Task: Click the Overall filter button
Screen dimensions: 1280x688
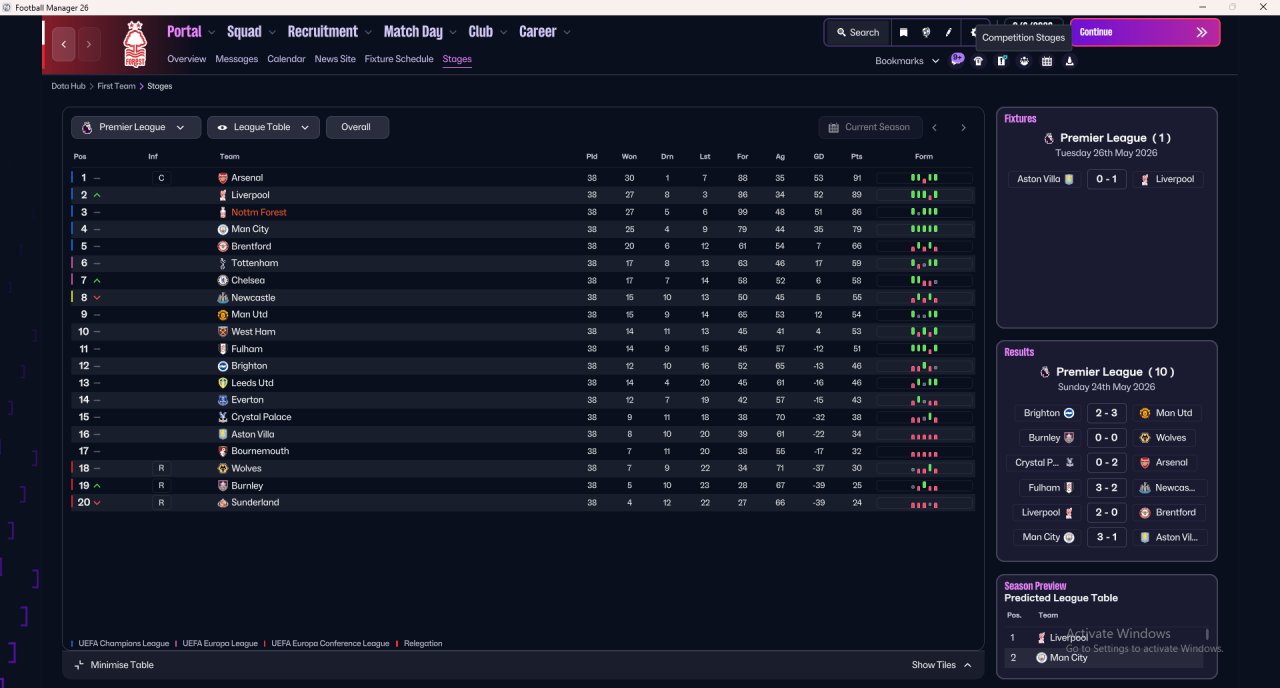Action: click(x=357, y=127)
